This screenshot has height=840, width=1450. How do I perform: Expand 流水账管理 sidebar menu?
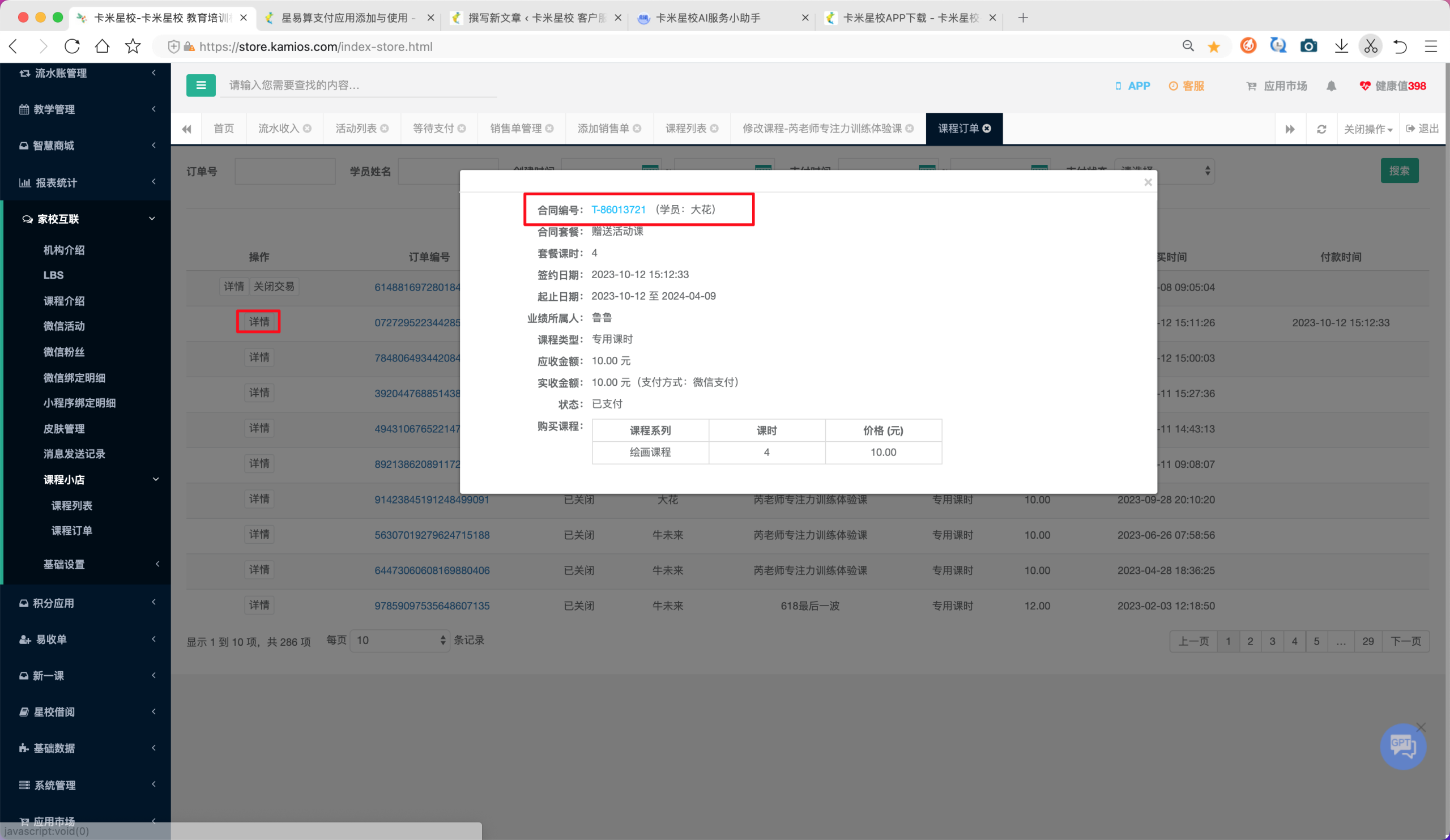point(85,73)
